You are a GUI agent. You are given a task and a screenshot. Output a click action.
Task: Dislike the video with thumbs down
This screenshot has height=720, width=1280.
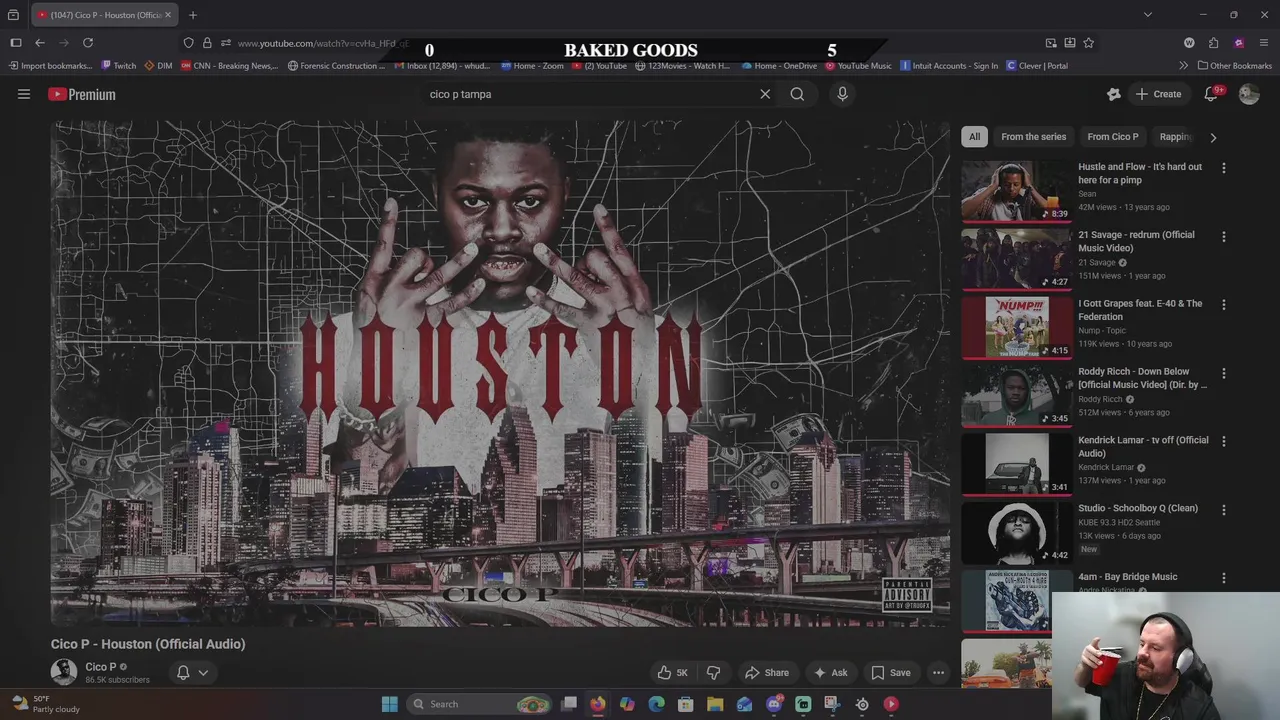(713, 673)
